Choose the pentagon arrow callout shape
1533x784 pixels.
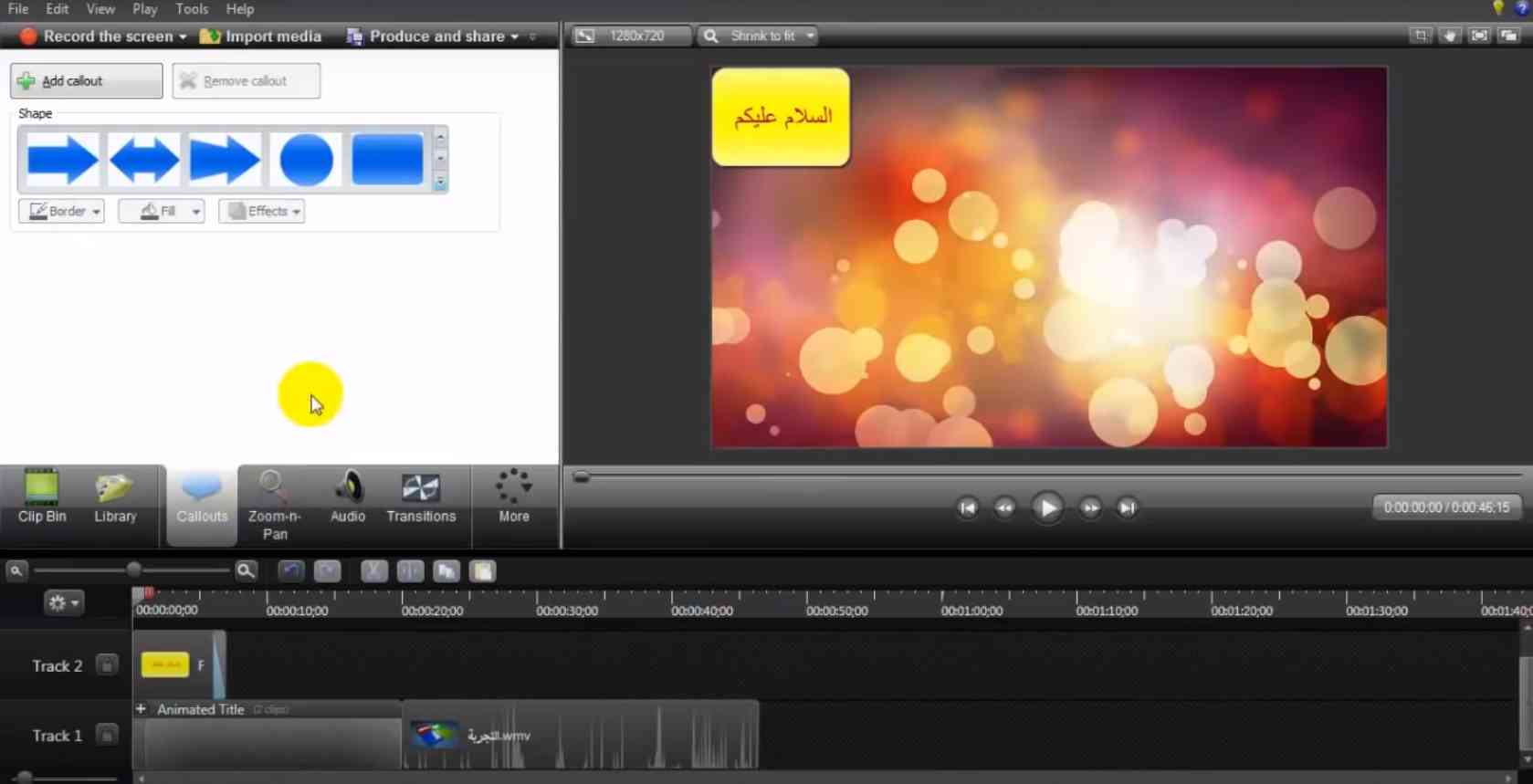click(225, 160)
